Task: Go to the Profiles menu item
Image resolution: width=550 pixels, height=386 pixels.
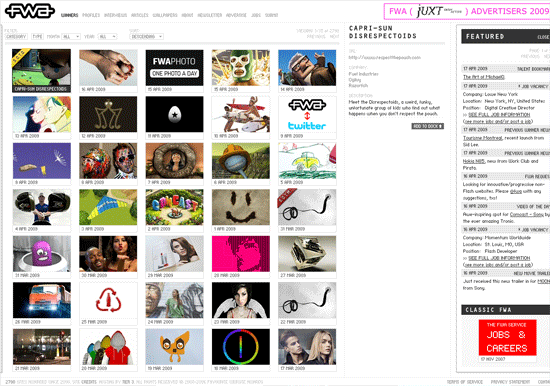Action: click(91, 15)
